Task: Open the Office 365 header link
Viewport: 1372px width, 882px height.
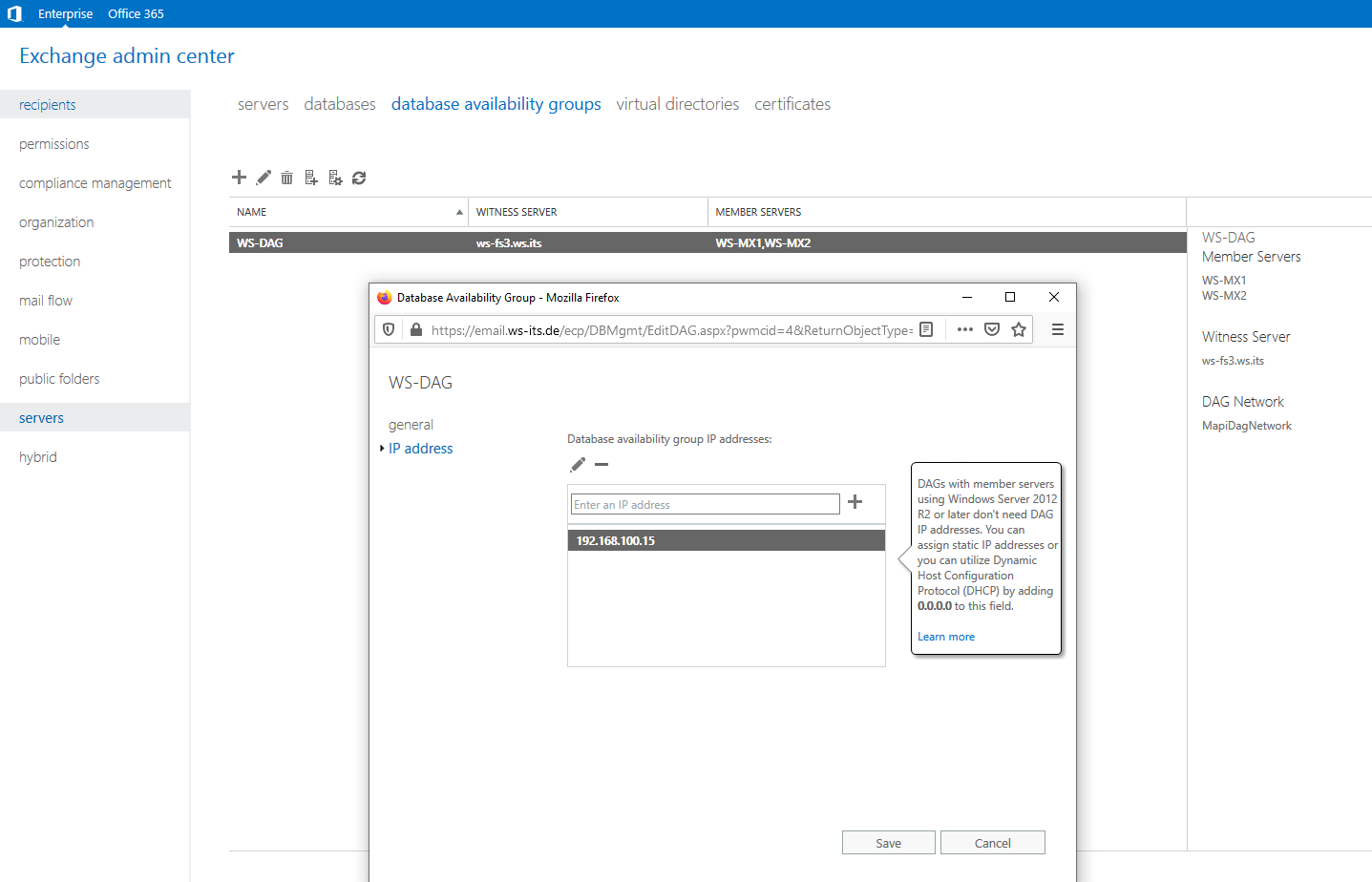Action: pos(136,13)
